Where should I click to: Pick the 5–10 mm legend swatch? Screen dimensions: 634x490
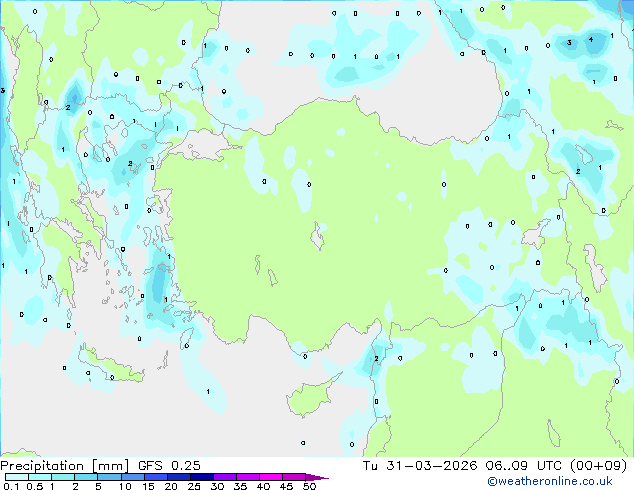point(109,477)
